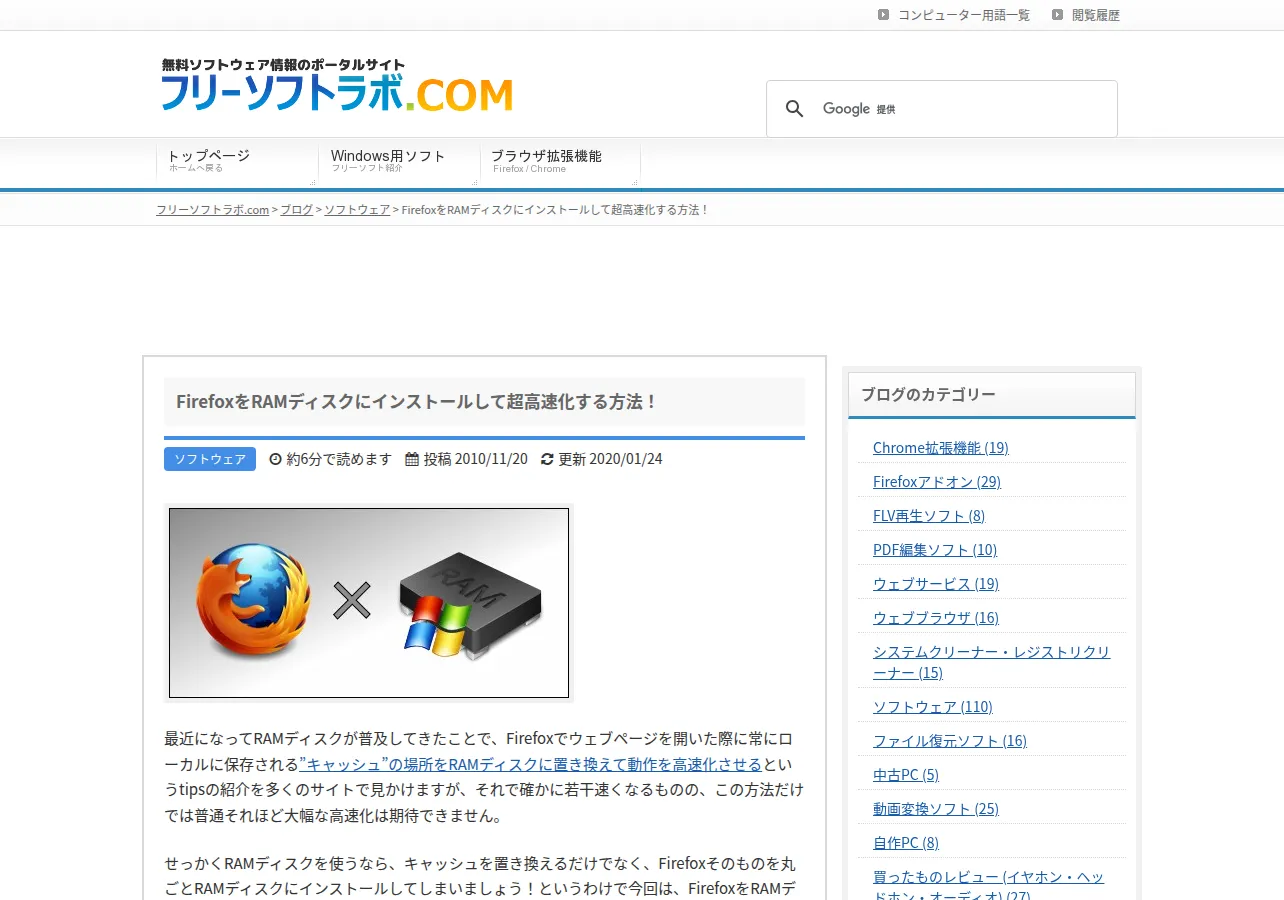Click the arrow icon beside 閲覧履歴
Screen dimensions: 1284x900
(x=1058, y=15)
